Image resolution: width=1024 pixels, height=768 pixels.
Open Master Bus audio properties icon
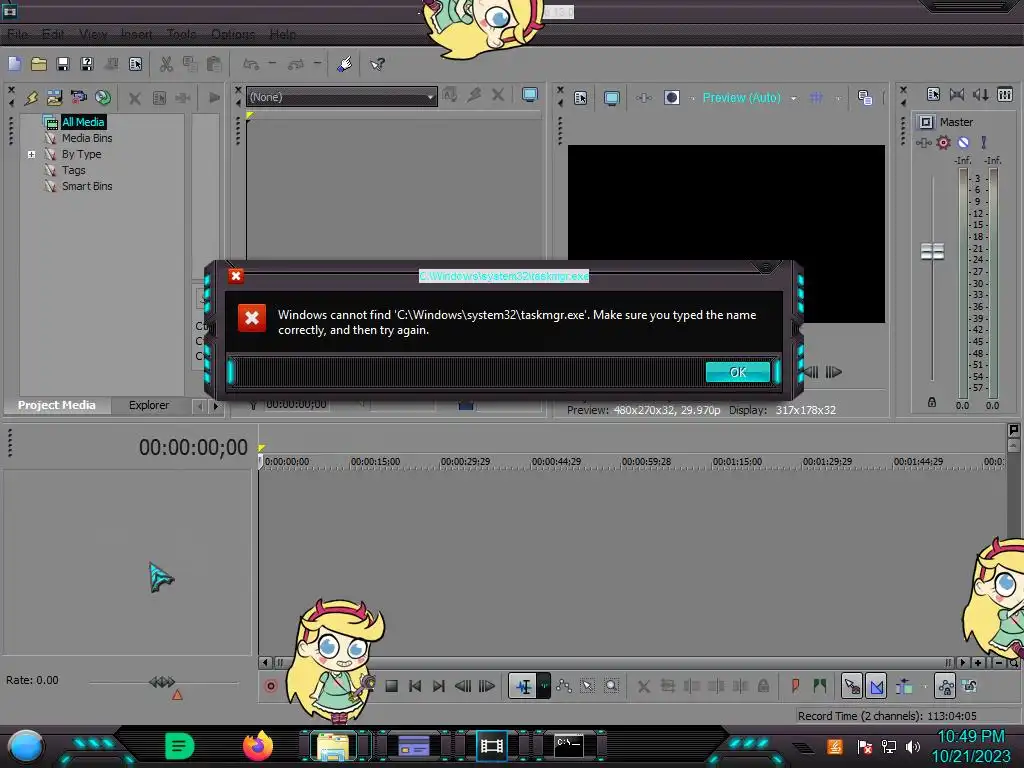pos(933,95)
